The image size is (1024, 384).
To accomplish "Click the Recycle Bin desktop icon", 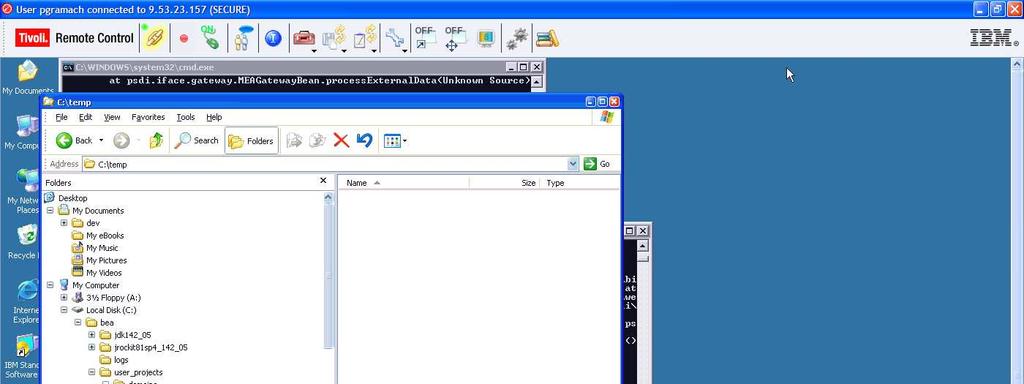I will click(26, 242).
